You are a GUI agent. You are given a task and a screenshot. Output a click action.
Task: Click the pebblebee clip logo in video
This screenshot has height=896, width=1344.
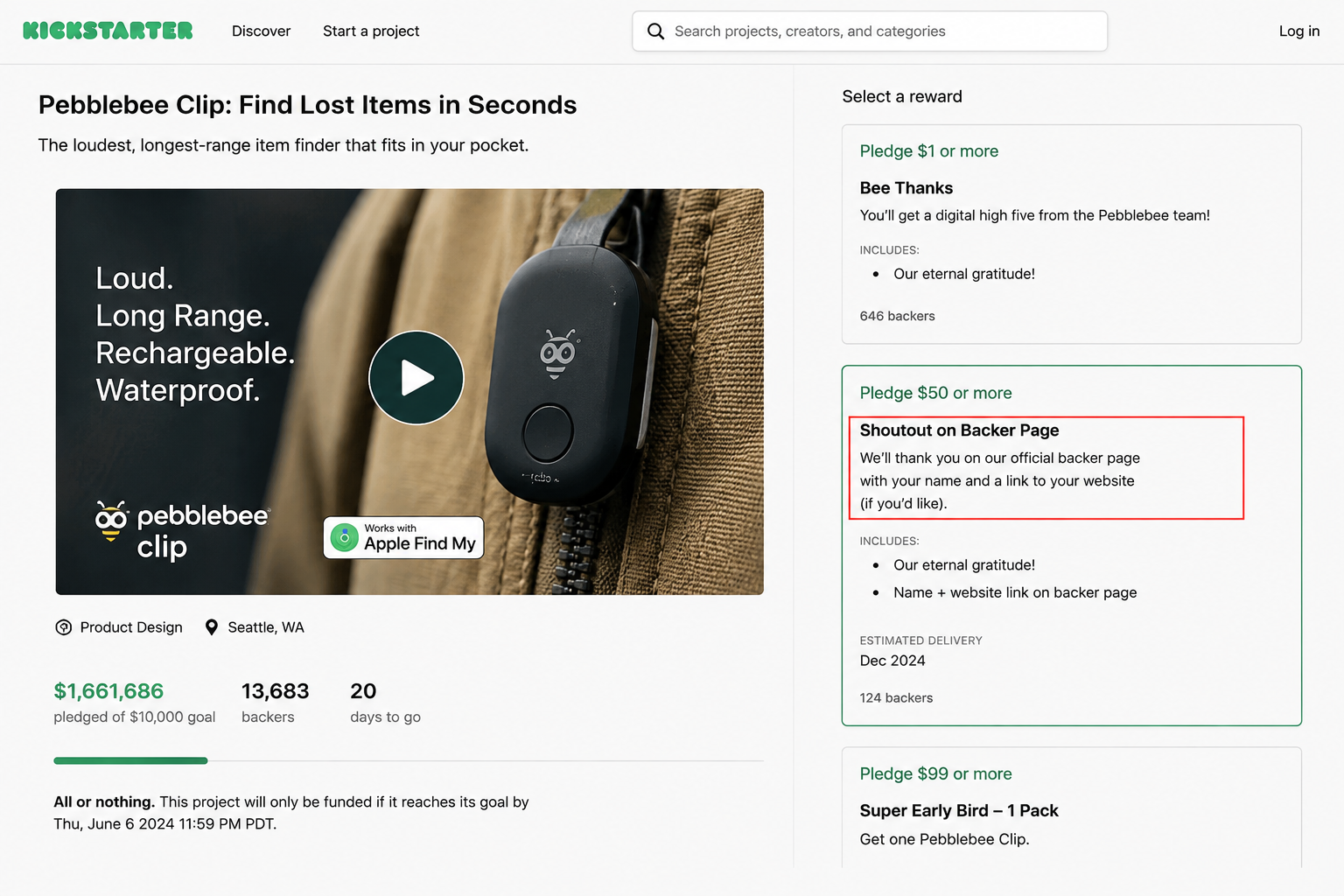coord(183,530)
